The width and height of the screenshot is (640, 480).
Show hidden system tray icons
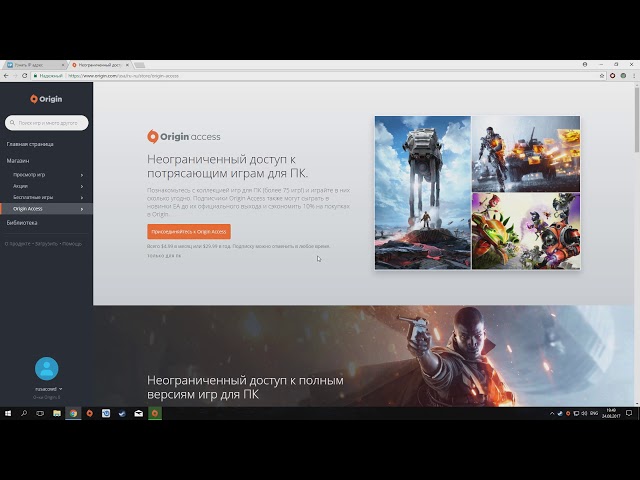552,413
